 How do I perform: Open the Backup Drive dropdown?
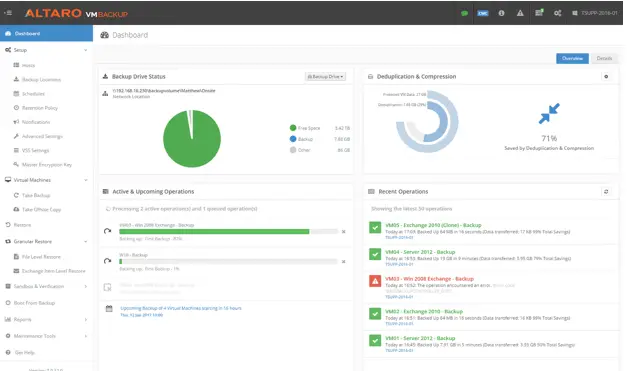coord(325,76)
